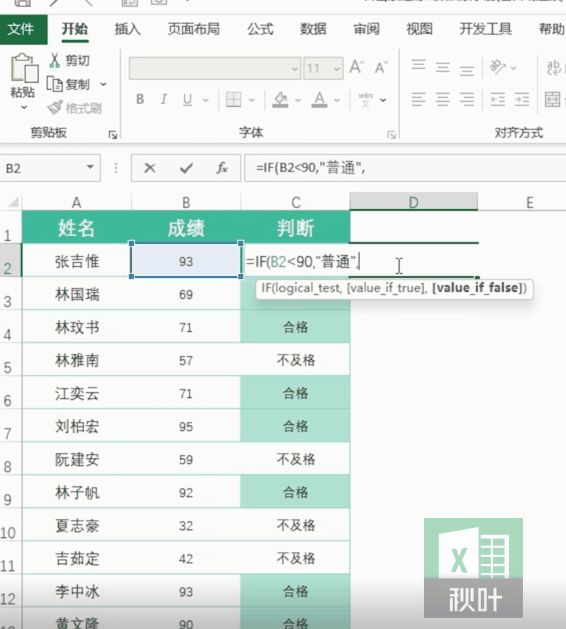
Task: Click the Increase Indent icon
Action: click(x=522, y=99)
